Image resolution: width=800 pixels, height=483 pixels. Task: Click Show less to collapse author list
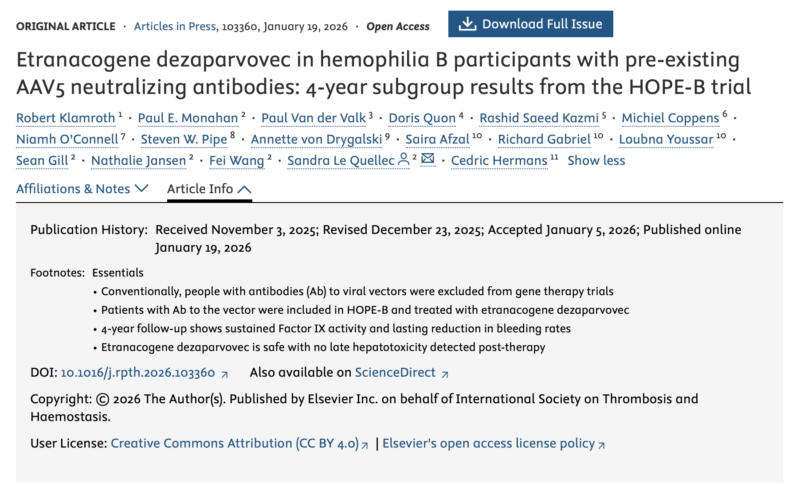point(596,160)
